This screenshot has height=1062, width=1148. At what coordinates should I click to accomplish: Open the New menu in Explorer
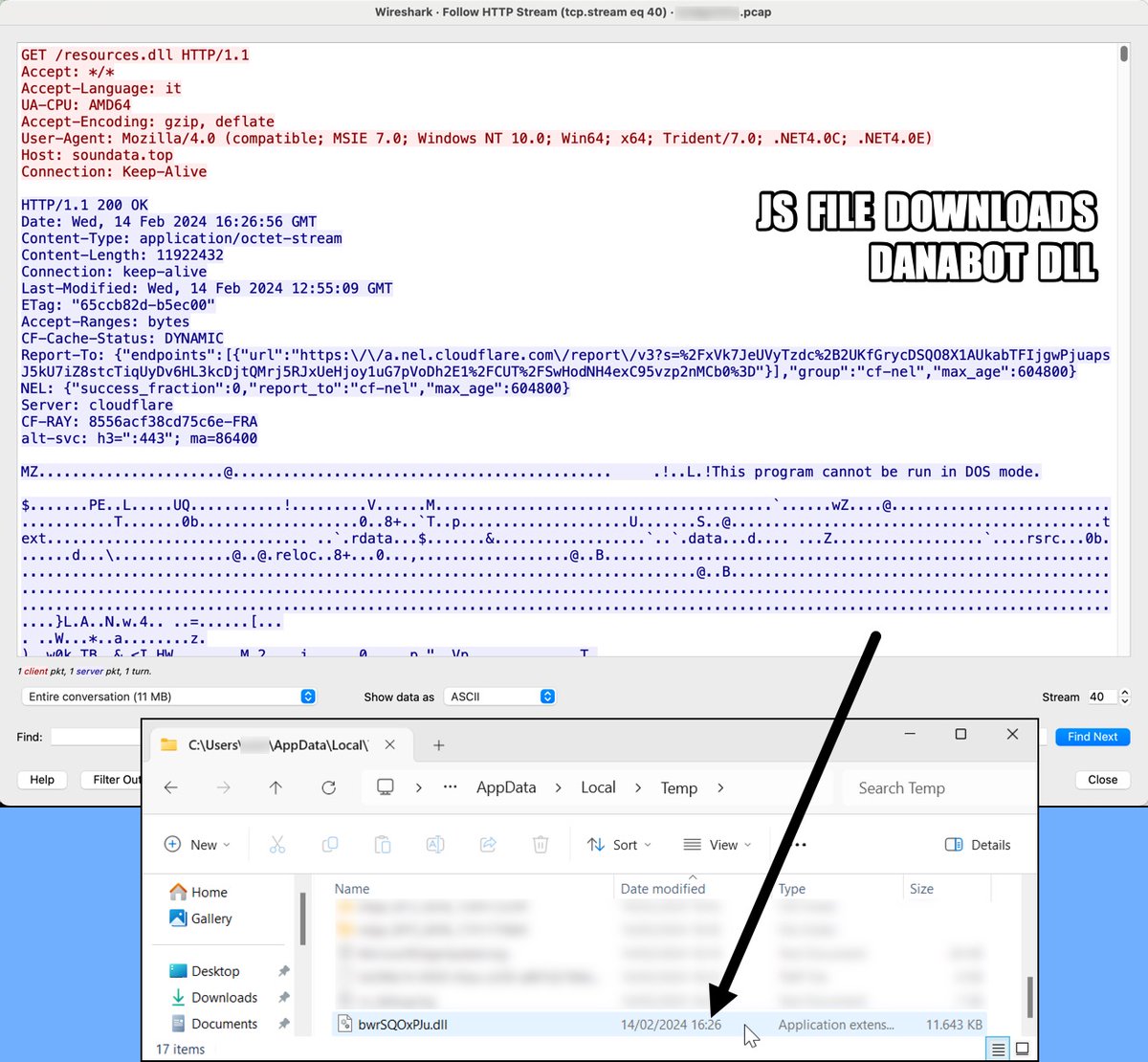(x=198, y=845)
